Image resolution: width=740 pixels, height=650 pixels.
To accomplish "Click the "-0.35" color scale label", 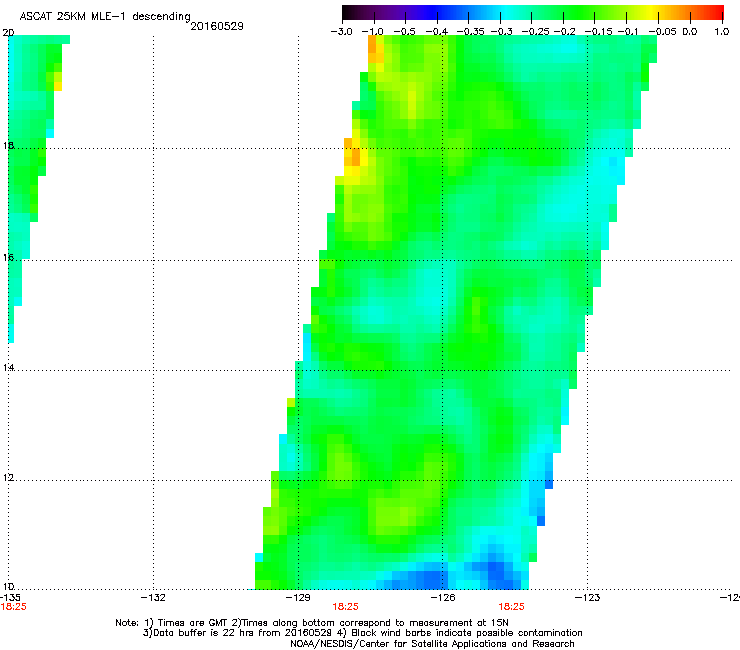I will click(469, 32).
